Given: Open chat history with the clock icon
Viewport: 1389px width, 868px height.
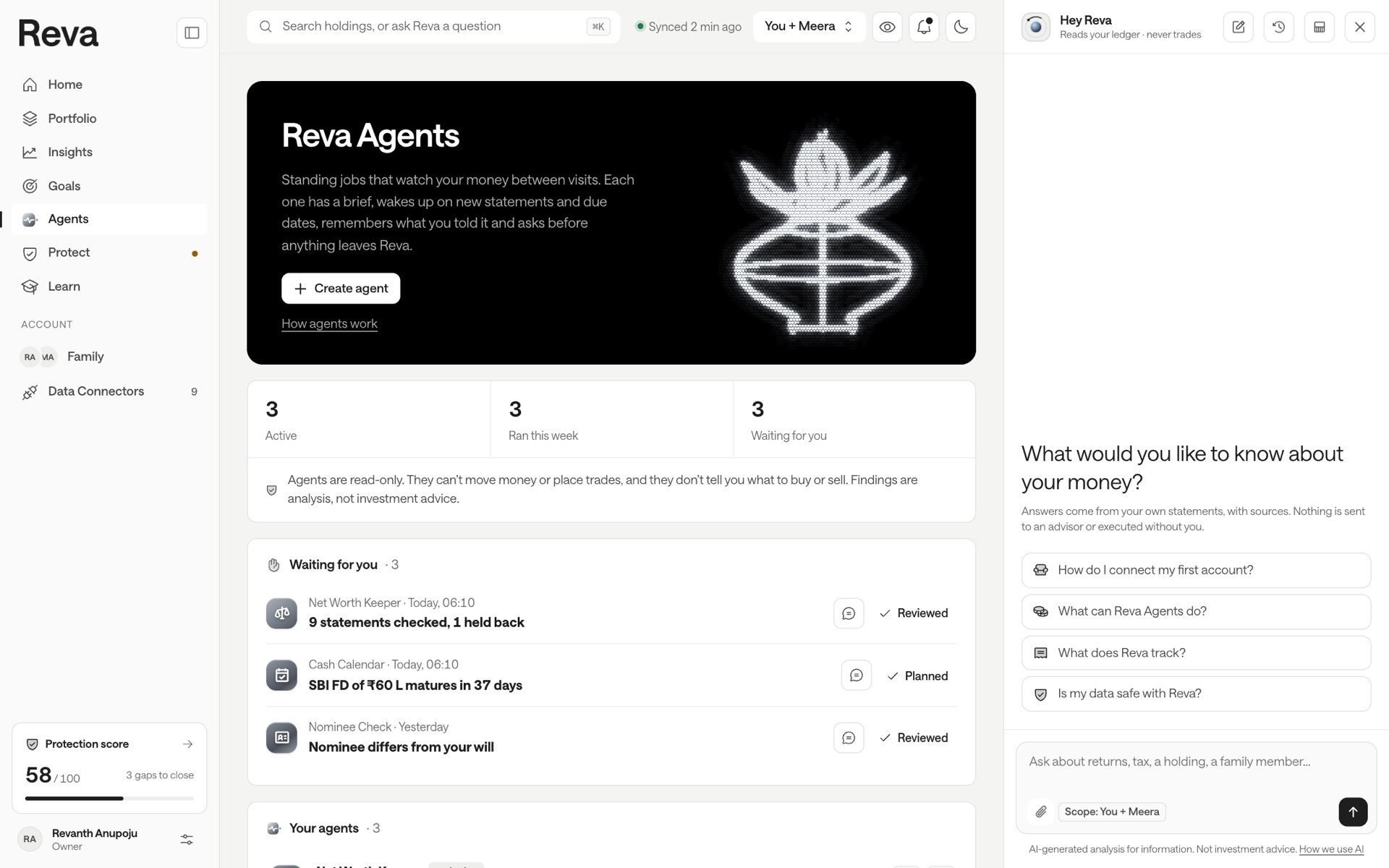Looking at the screenshot, I should click(1278, 27).
